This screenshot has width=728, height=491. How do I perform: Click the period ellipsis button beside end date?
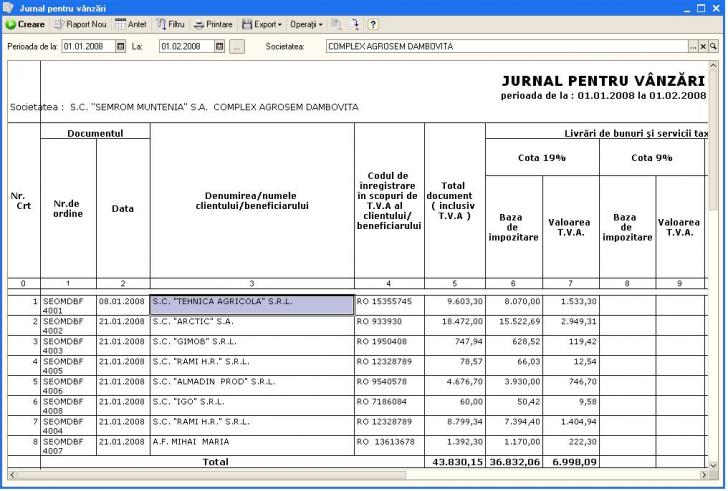pyautogui.click(x=237, y=46)
